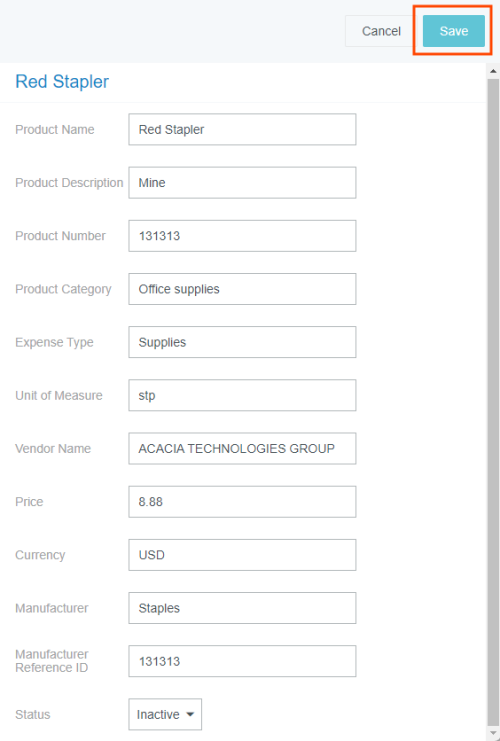The height and width of the screenshot is (741, 500).
Task: Click the Save button
Action: tap(454, 31)
